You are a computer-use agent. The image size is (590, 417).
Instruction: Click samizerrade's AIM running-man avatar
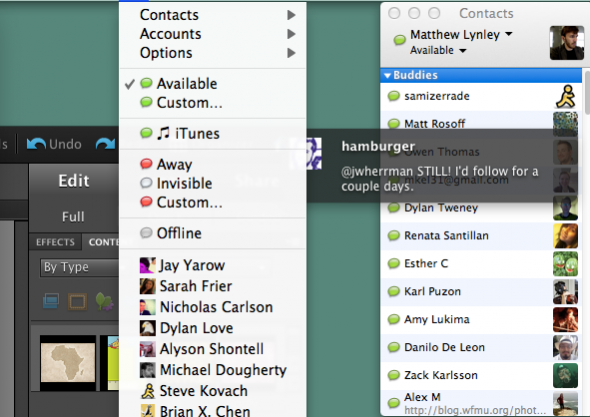[x=565, y=96]
